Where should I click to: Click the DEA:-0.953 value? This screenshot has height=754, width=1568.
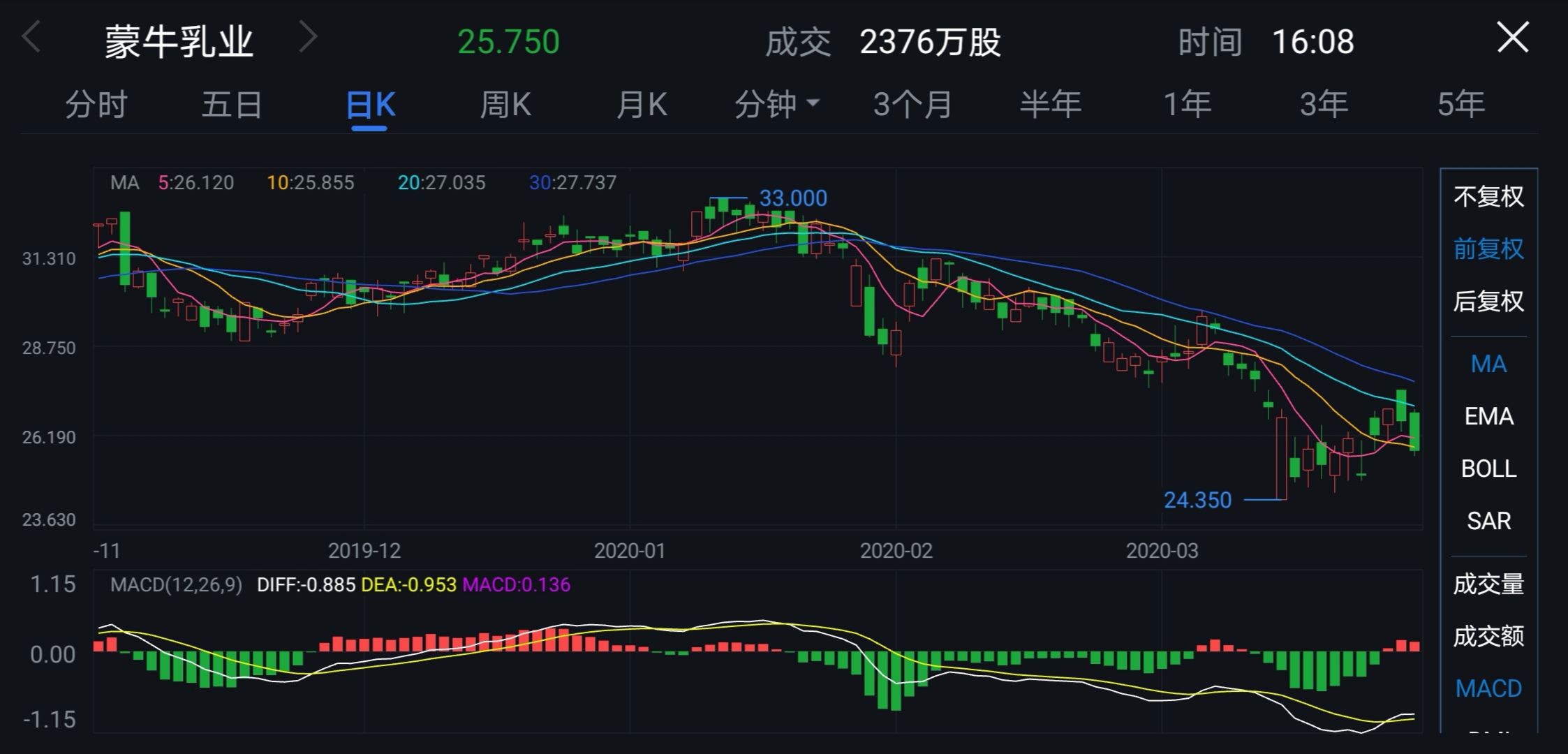tap(408, 585)
